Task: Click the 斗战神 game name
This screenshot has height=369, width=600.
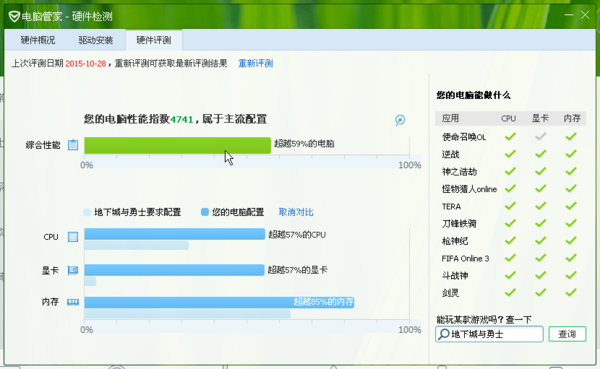Action: click(x=455, y=276)
